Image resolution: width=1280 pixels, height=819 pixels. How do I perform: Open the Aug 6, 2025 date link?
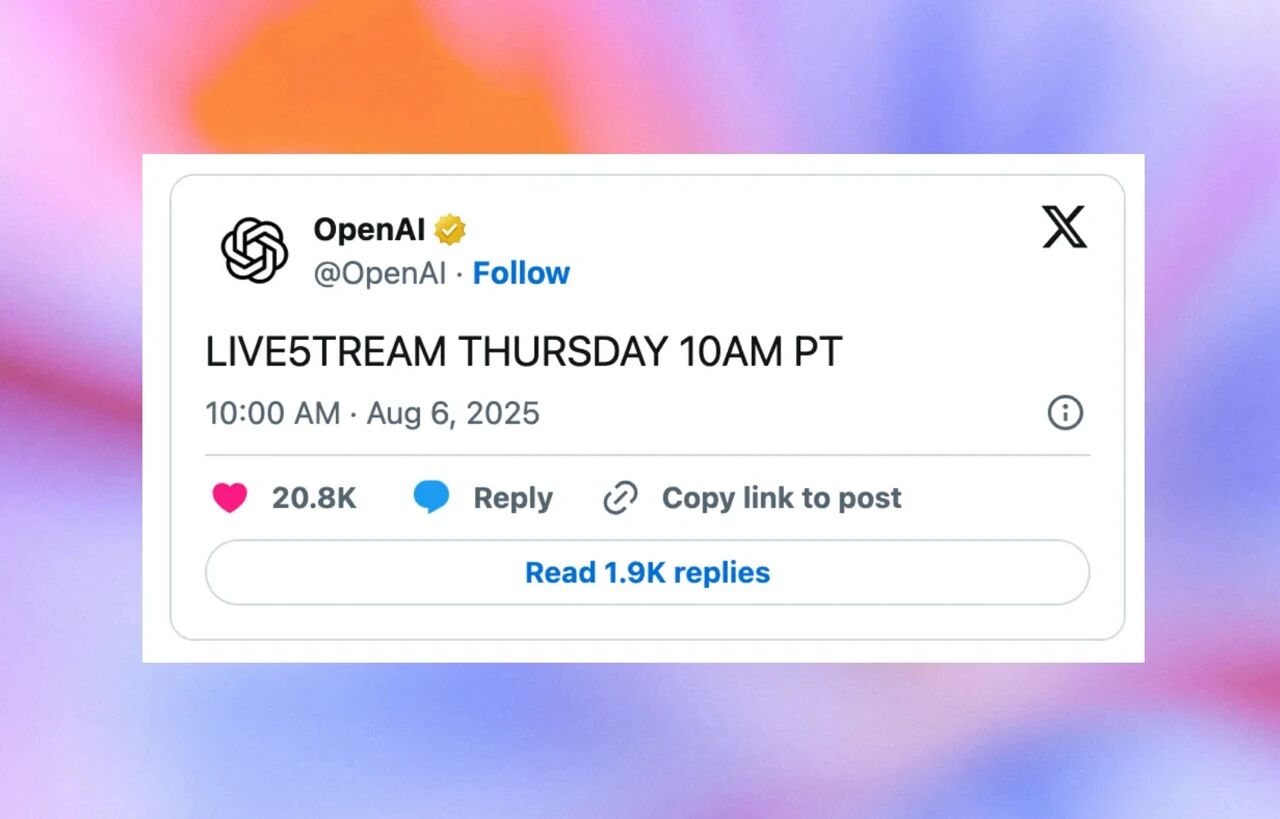click(x=453, y=413)
